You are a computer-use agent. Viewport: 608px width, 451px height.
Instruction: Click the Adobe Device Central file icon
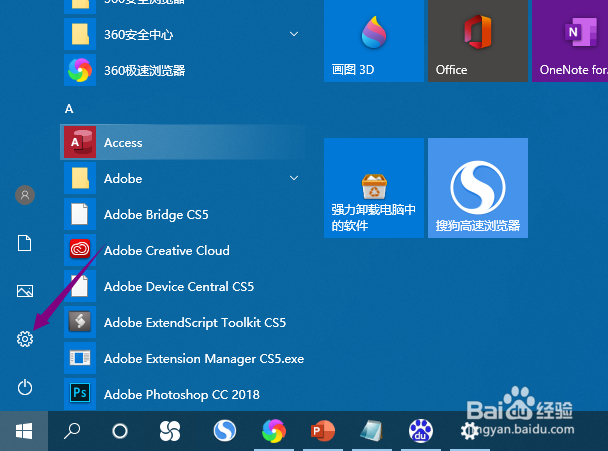tap(80, 286)
